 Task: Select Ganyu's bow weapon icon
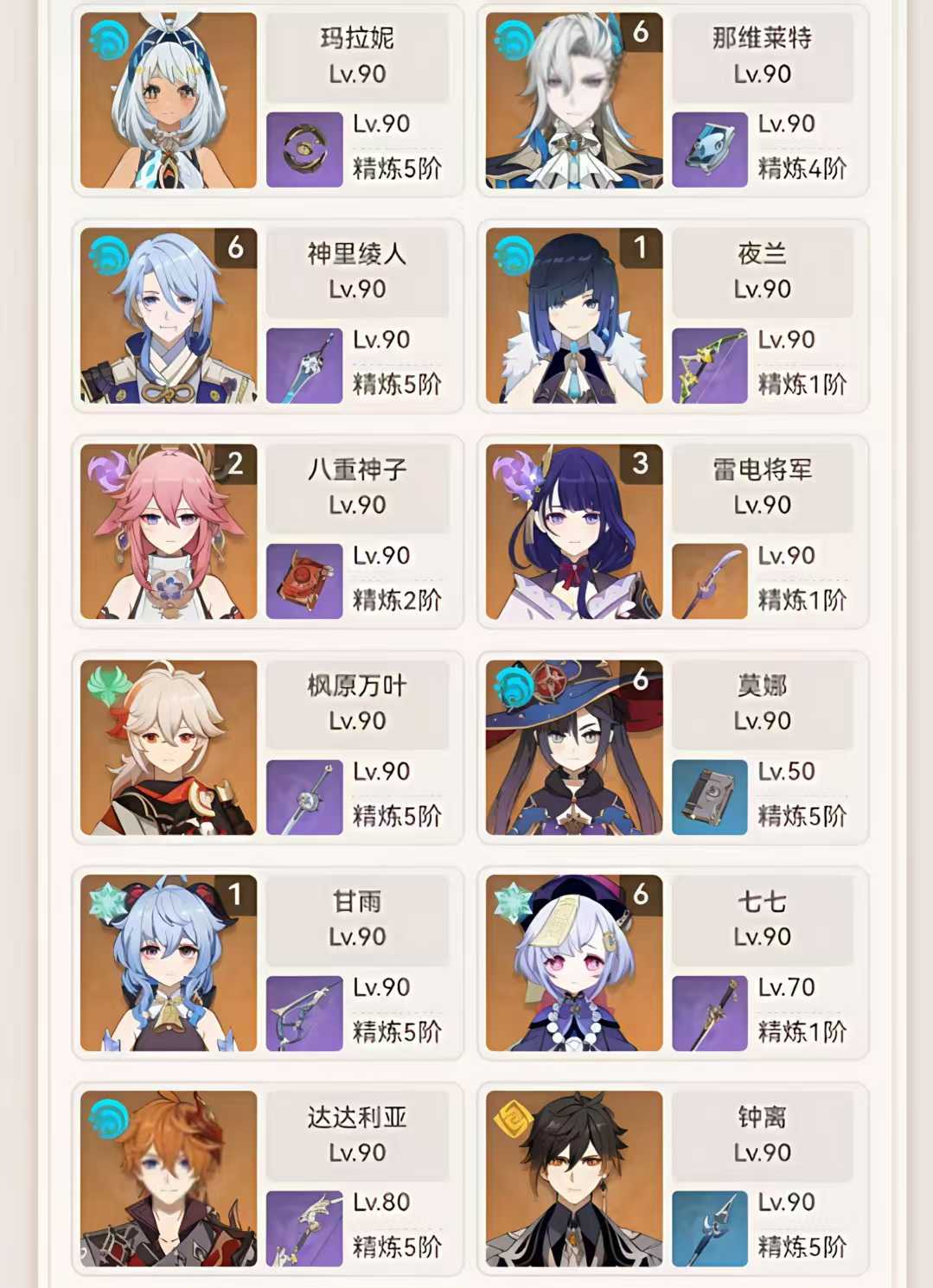tap(304, 1013)
